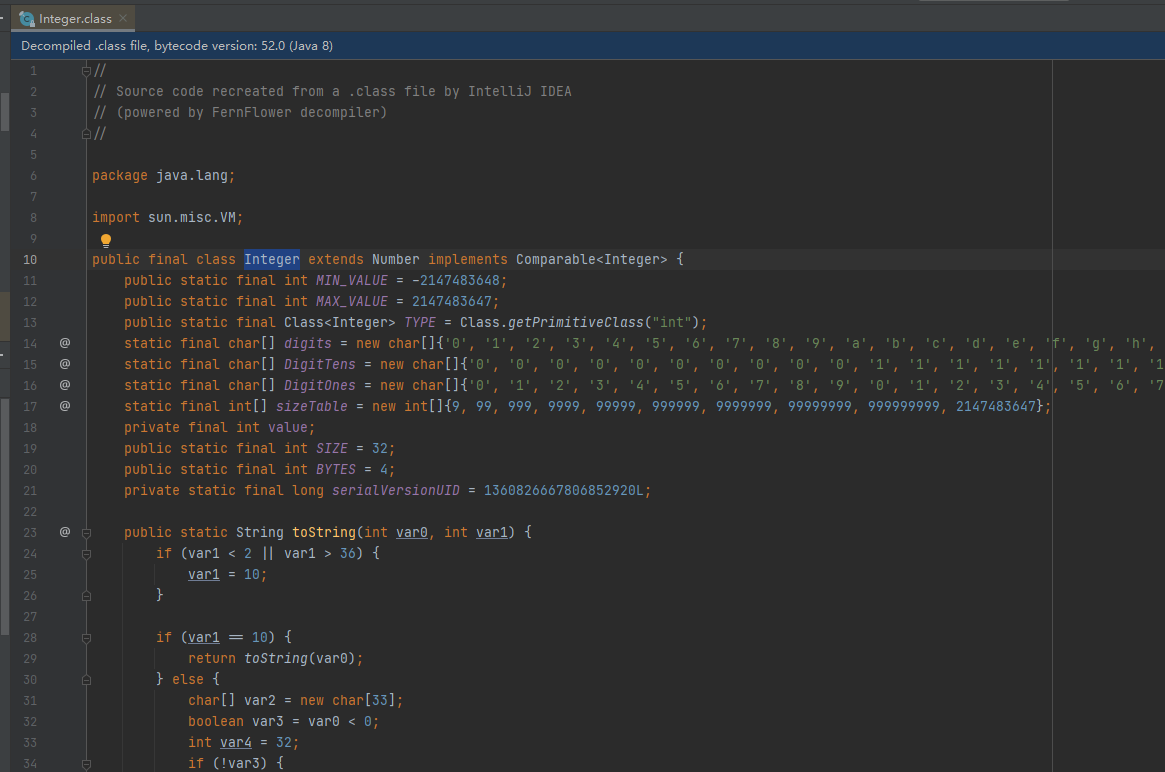The image size is (1165, 772).
Task: Close the Integer.class tab
Action: [x=123, y=19]
